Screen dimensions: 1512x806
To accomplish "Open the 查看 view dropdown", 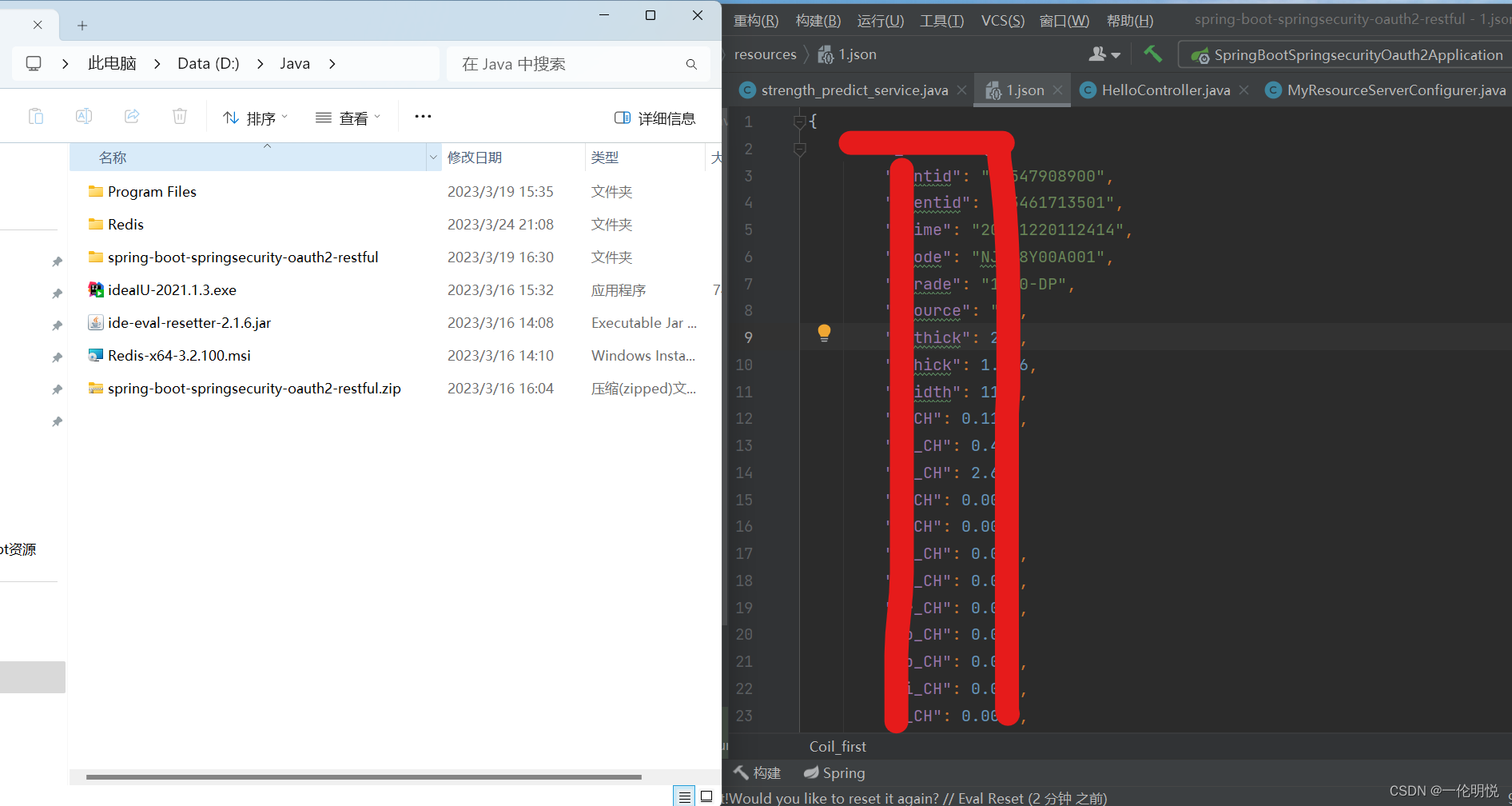I will 348,118.
